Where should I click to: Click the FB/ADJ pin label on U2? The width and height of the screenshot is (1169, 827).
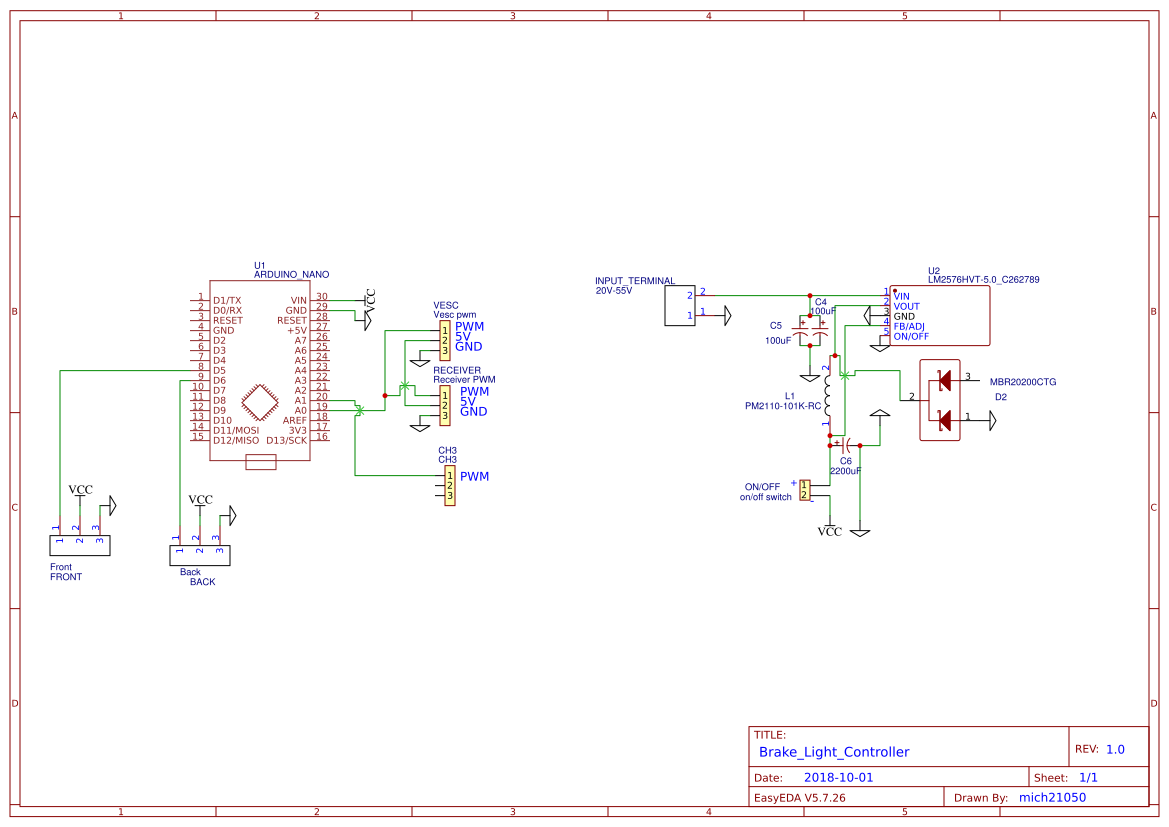pyautogui.click(x=910, y=327)
